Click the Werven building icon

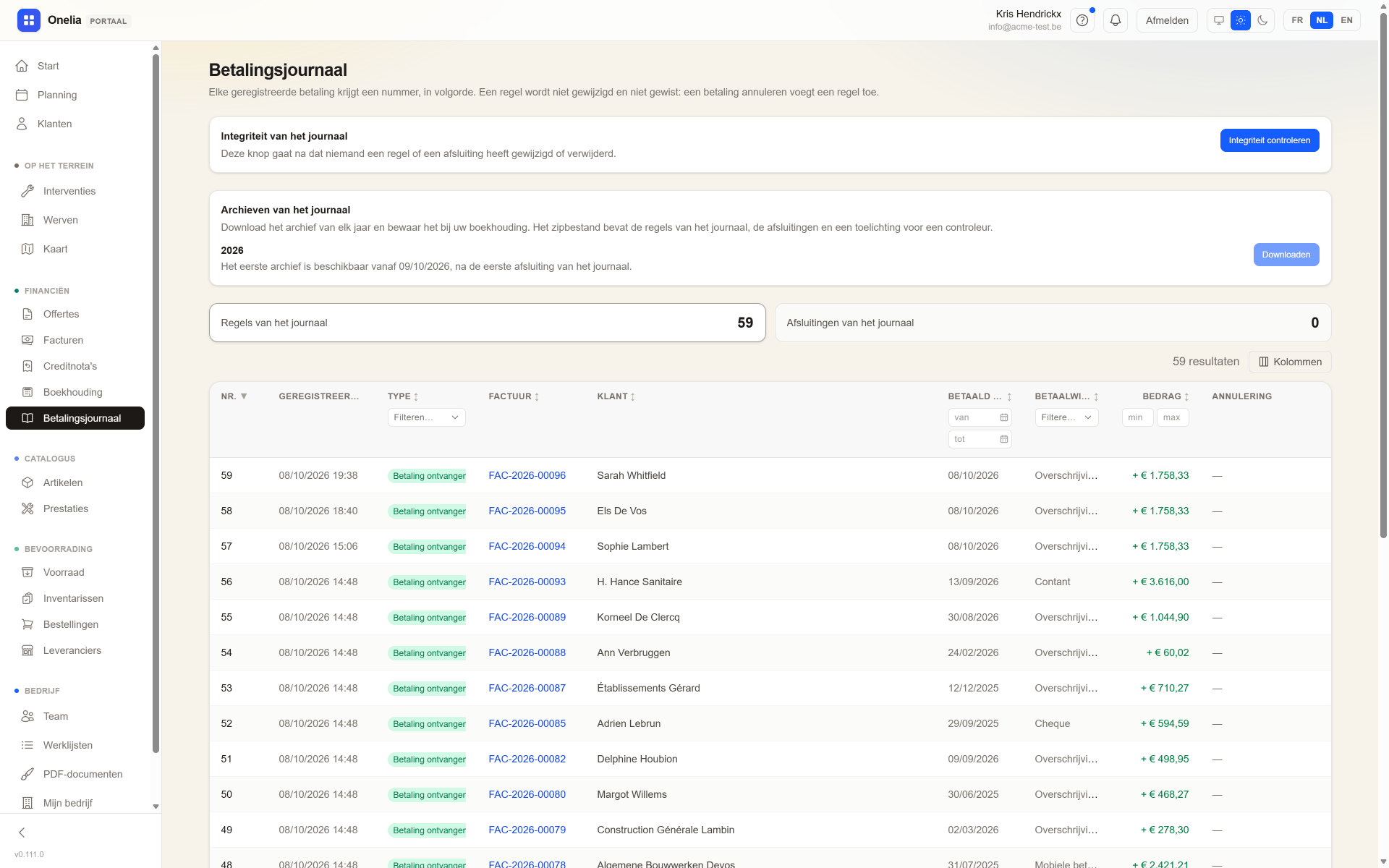(27, 220)
